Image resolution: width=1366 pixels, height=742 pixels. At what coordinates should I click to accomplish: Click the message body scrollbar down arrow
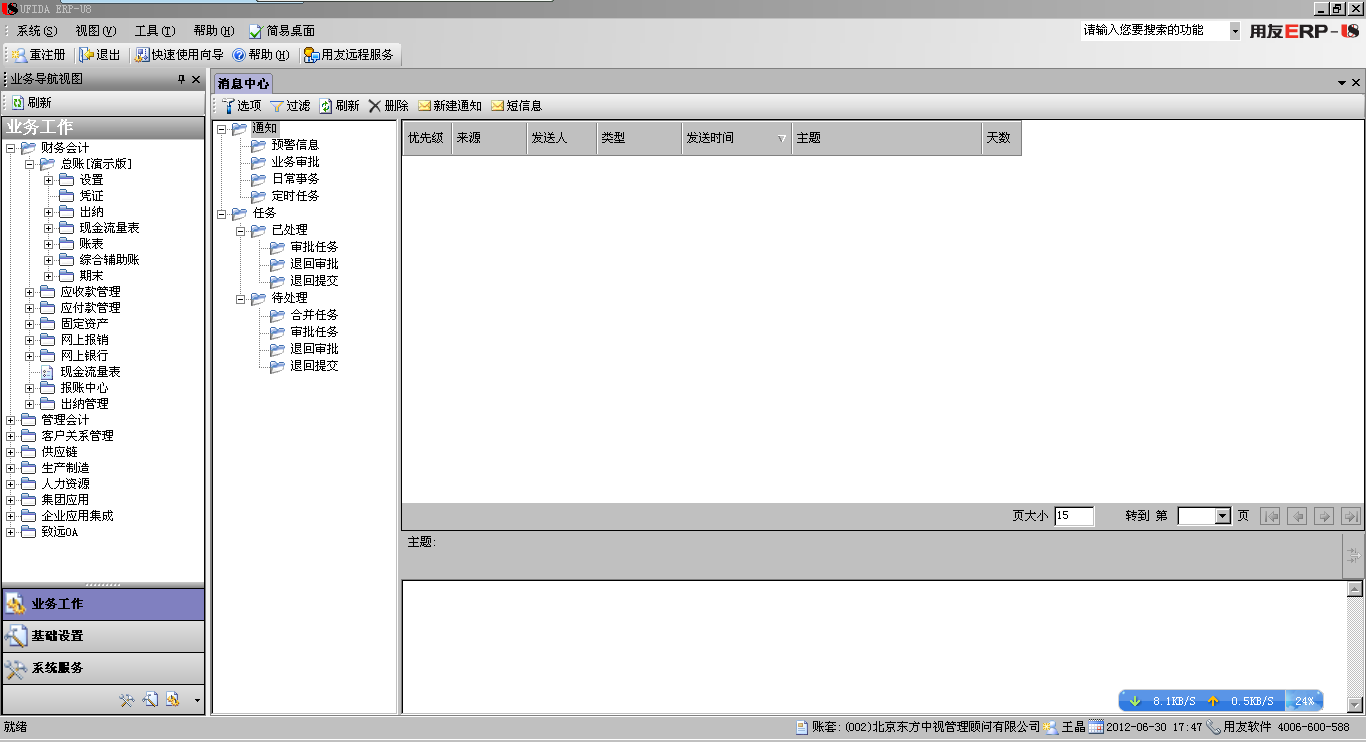(x=1355, y=704)
